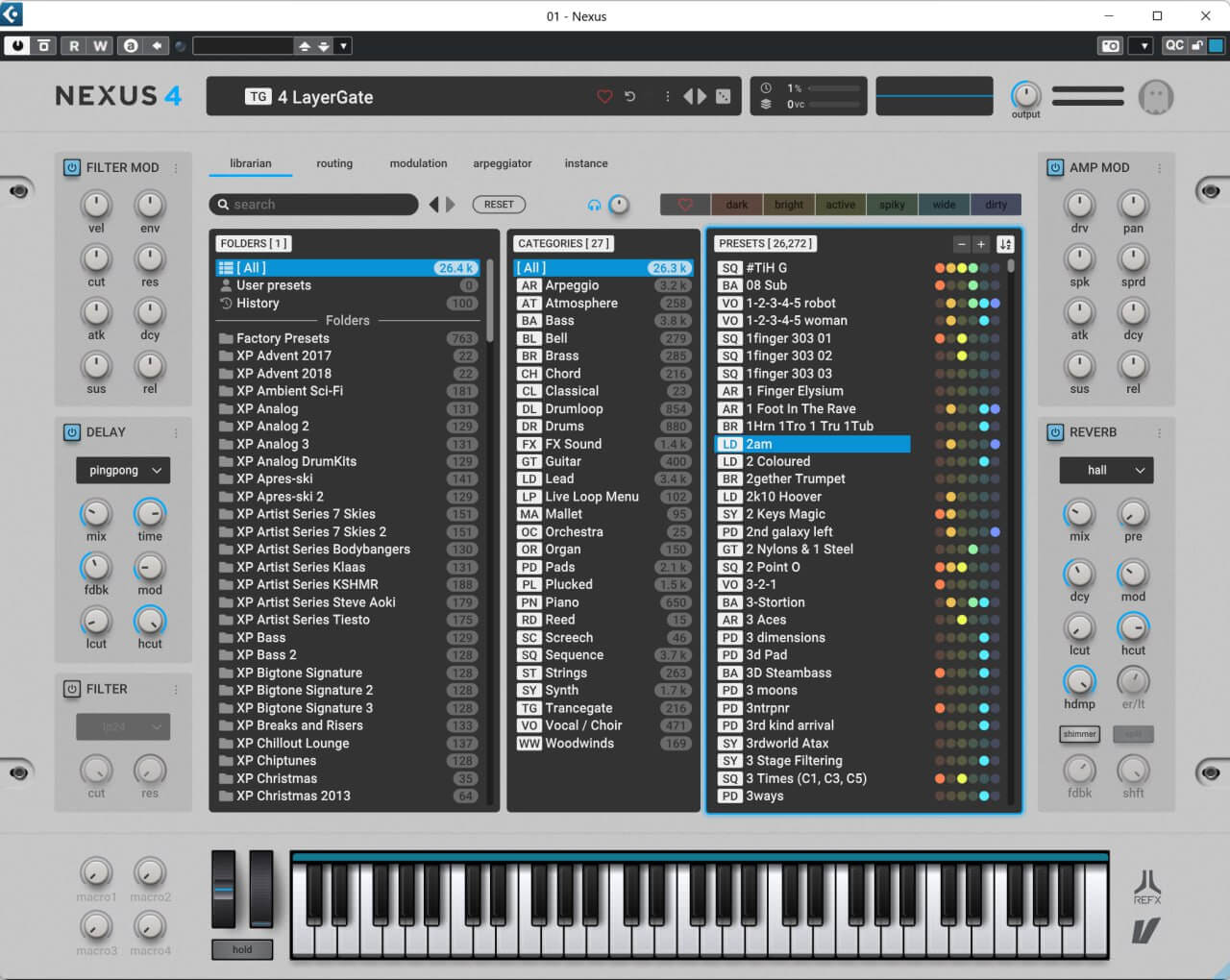
Task: Click the output volume knob
Action: tap(1025, 94)
